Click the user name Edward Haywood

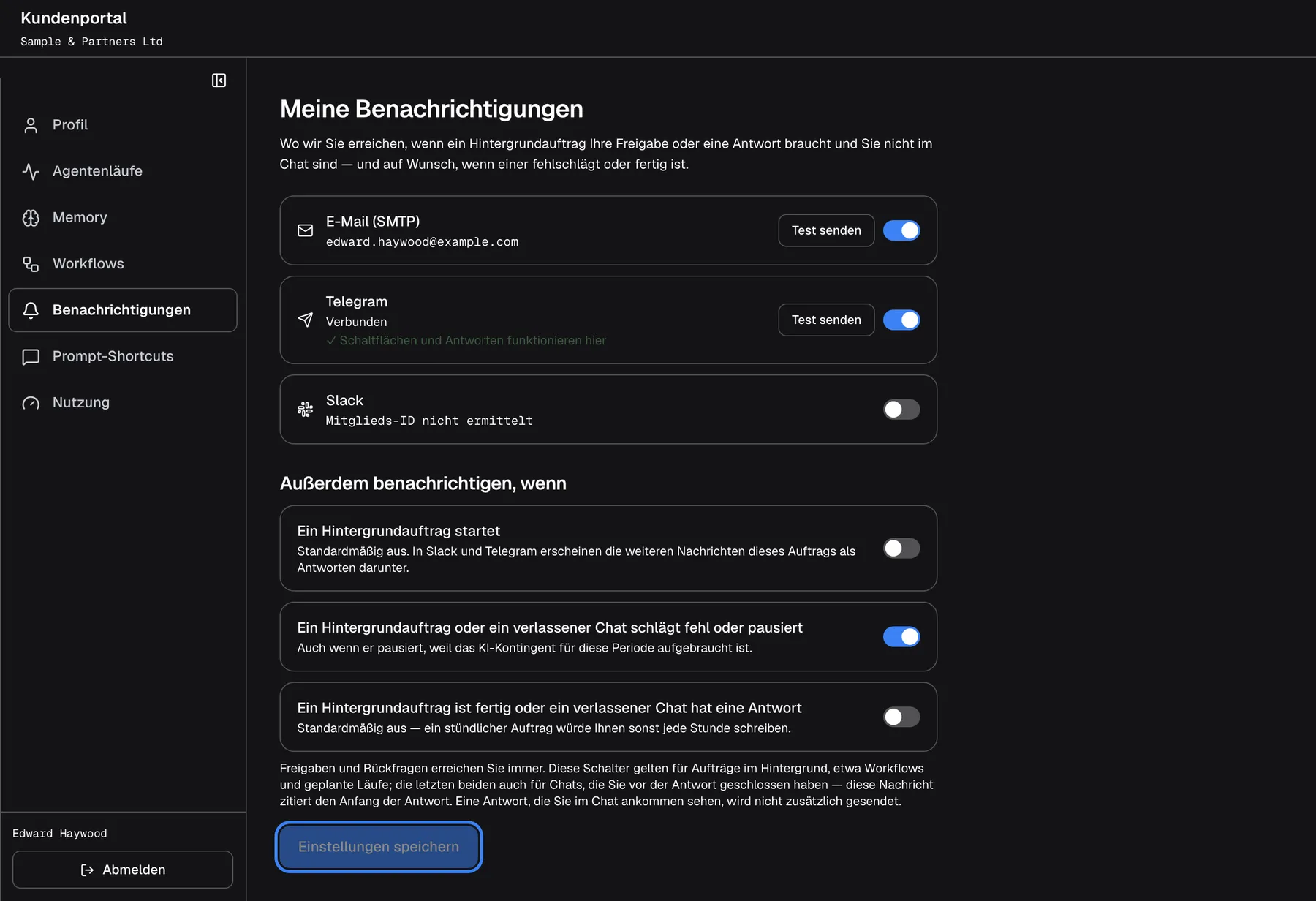point(60,834)
